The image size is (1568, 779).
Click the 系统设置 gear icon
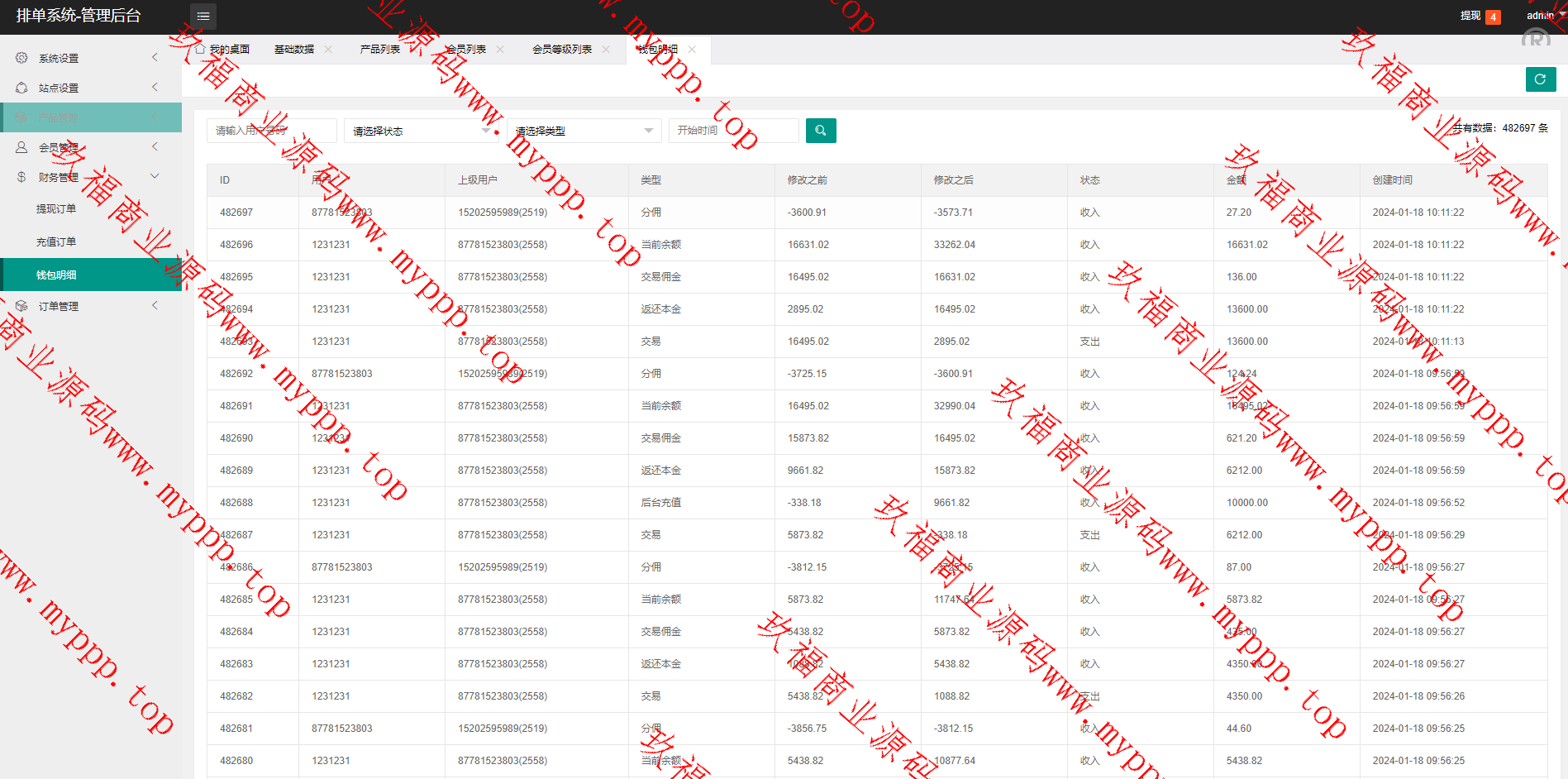click(21, 58)
